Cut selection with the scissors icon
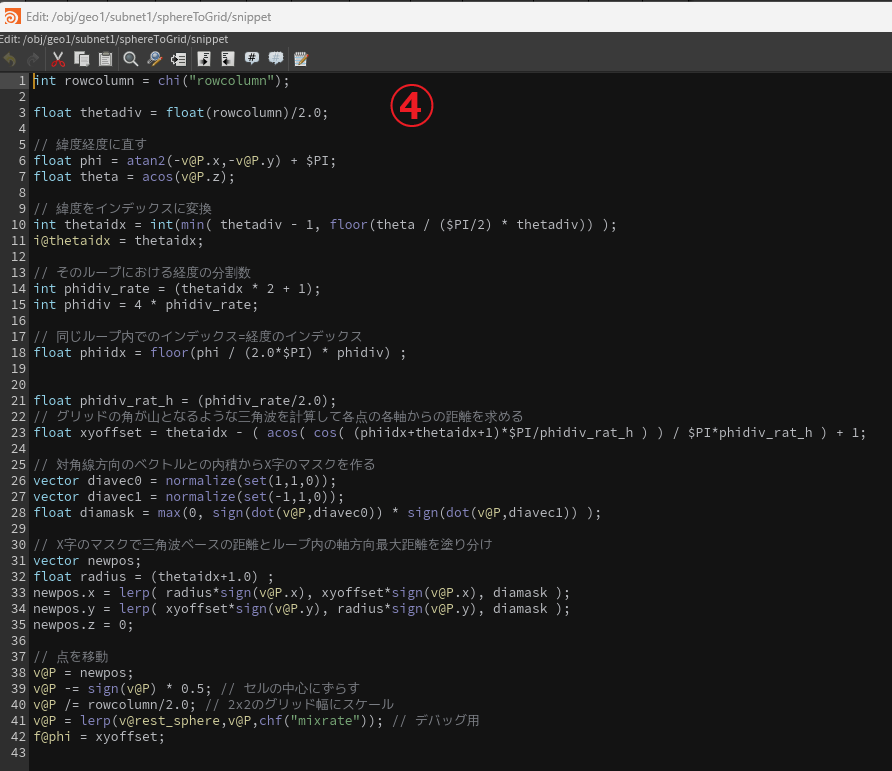Viewport: 892px width, 771px height. (58, 59)
